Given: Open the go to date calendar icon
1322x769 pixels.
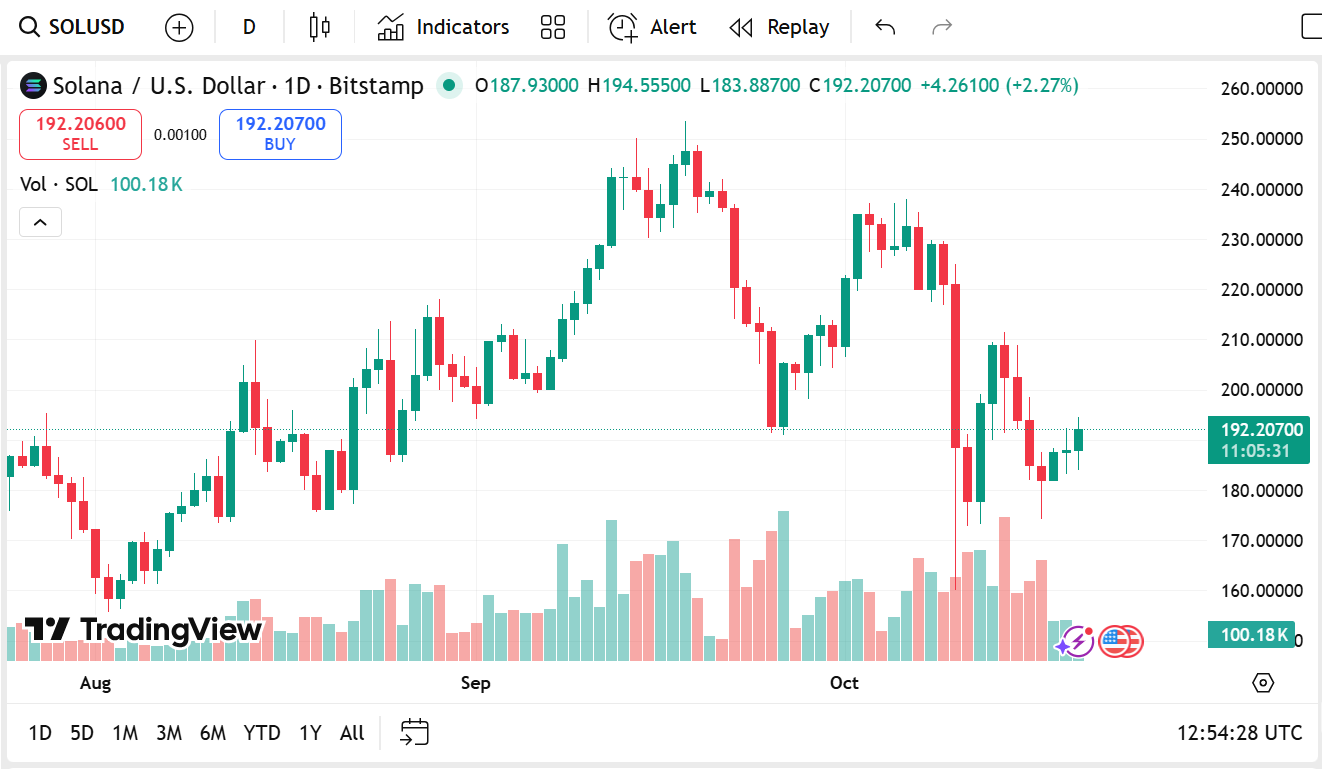Looking at the screenshot, I should pyautogui.click(x=414, y=733).
